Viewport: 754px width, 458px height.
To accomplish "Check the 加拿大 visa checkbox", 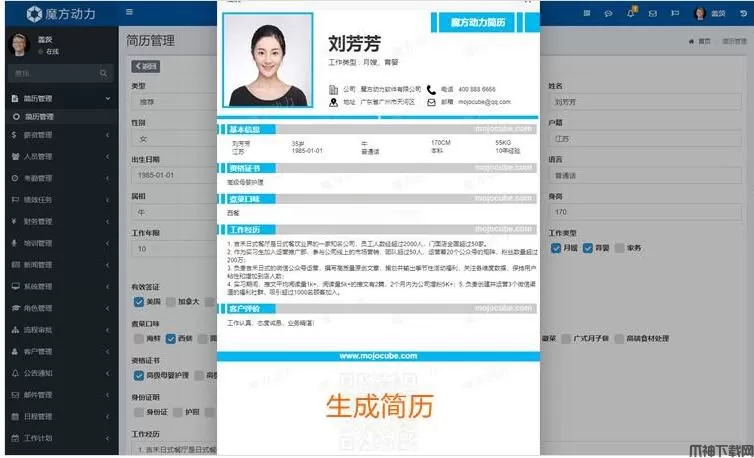I will pyautogui.click(x=171, y=302).
